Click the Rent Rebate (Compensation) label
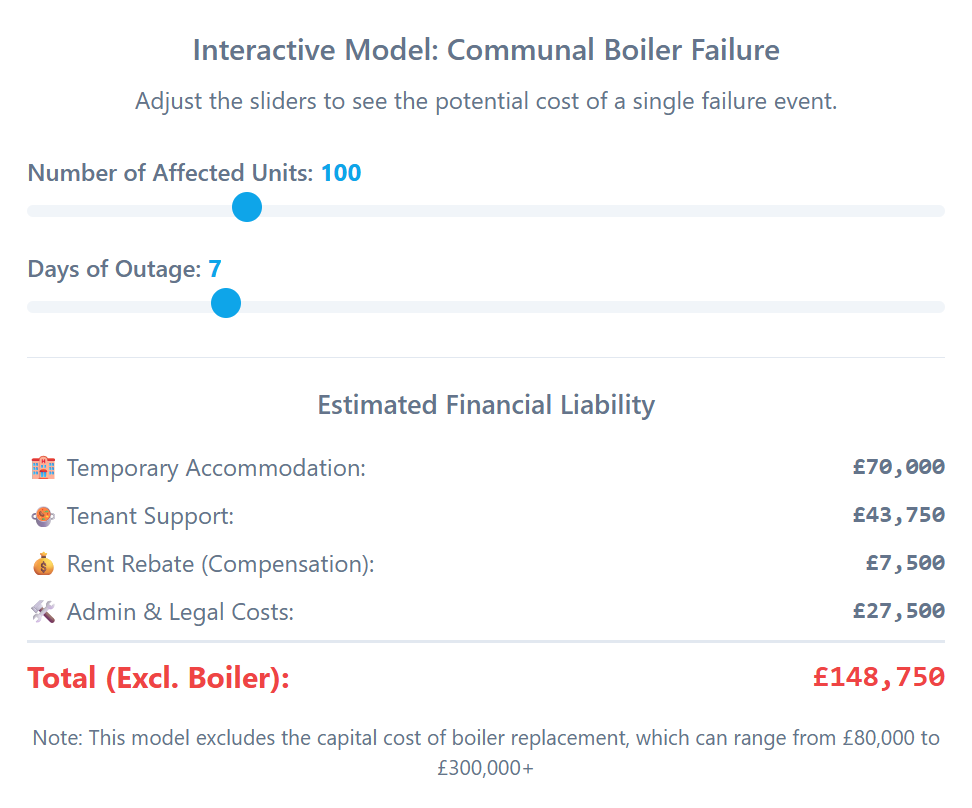Viewport: 972px width, 808px height. click(220, 564)
